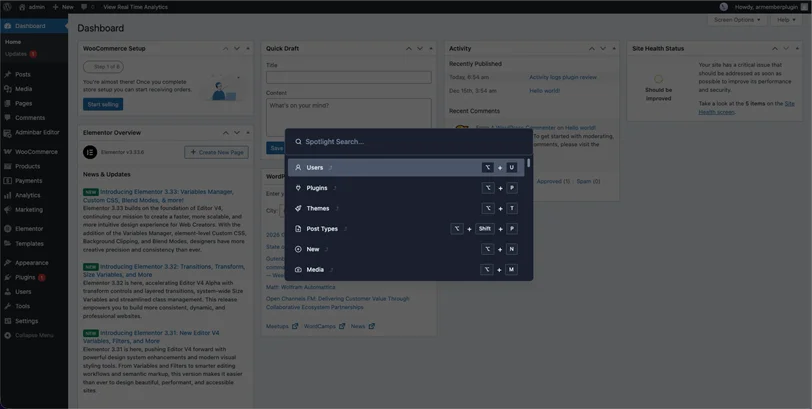Open Products icon in the sidebar
This screenshot has width=812, height=409.
coord(8,166)
